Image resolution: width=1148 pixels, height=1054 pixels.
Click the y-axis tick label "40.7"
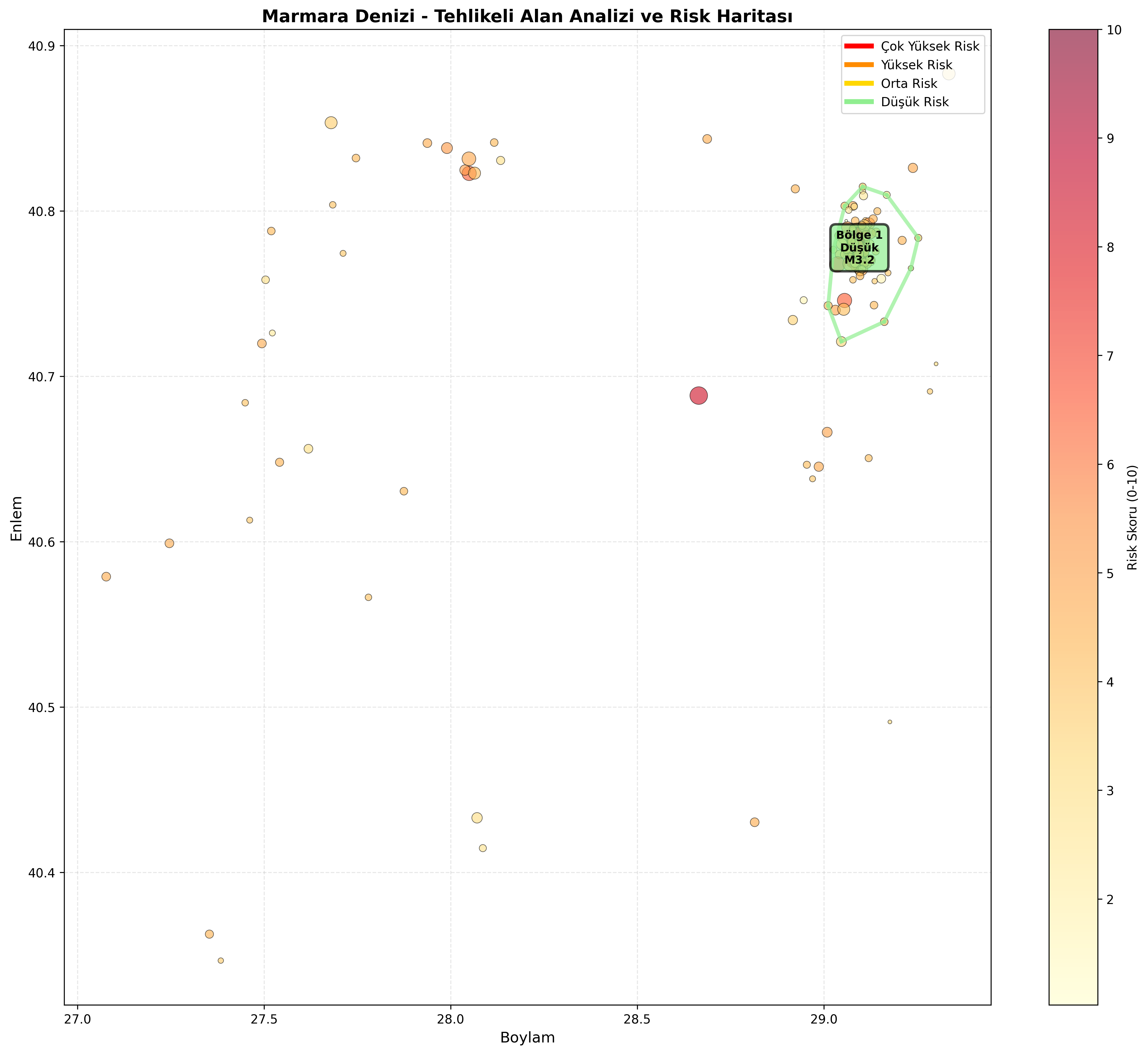[x=41, y=377]
